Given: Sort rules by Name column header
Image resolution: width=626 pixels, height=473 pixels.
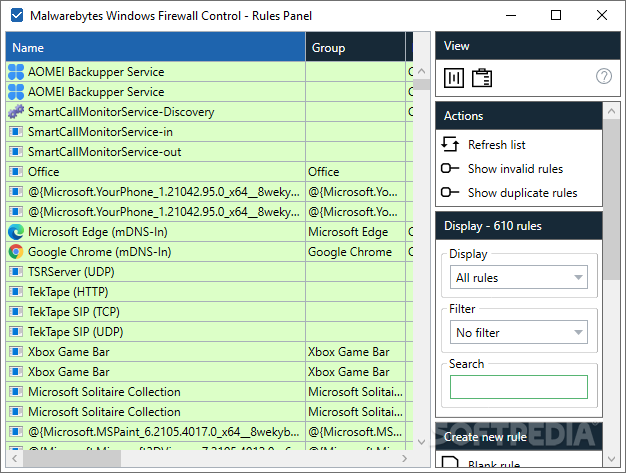Looking at the screenshot, I should click(x=156, y=47).
